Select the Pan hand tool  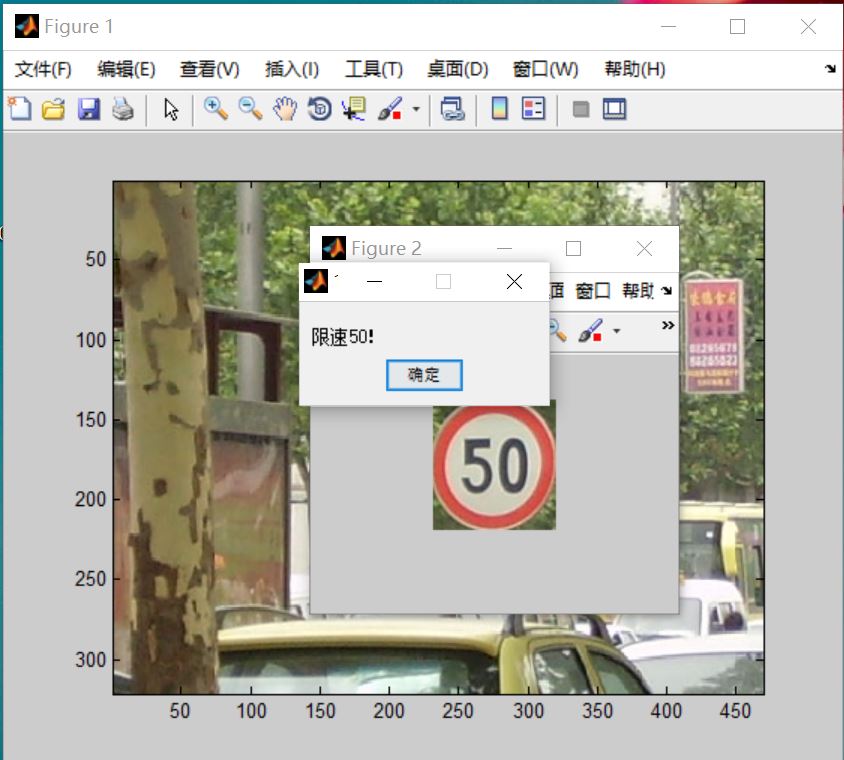point(285,109)
